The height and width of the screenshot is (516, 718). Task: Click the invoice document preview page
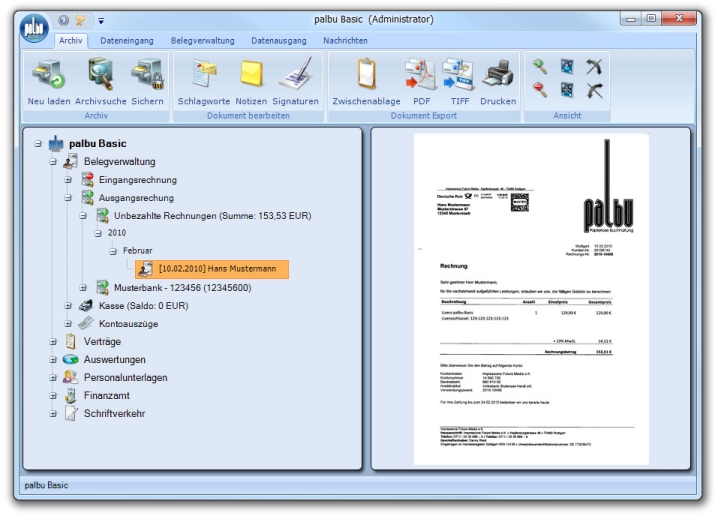(x=531, y=298)
